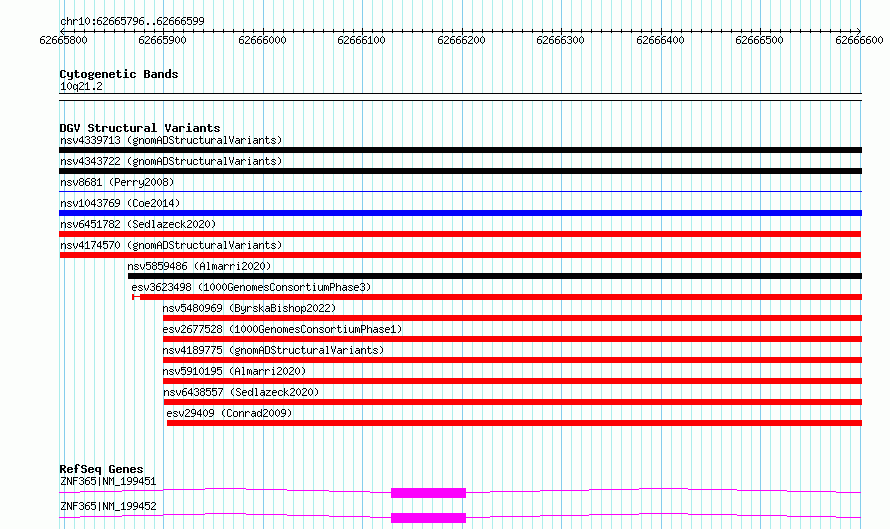The width and height of the screenshot is (890, 529).
Task: Open variant label esv3623498 (1000GenomesConsortiumPhase3)
Action: pos(251,287)
